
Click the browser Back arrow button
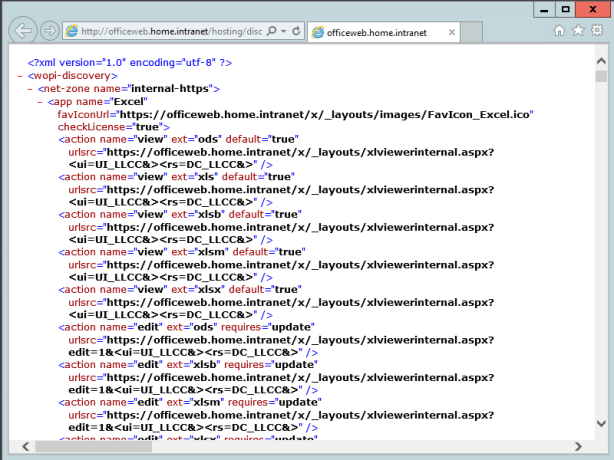coord(21,30)
